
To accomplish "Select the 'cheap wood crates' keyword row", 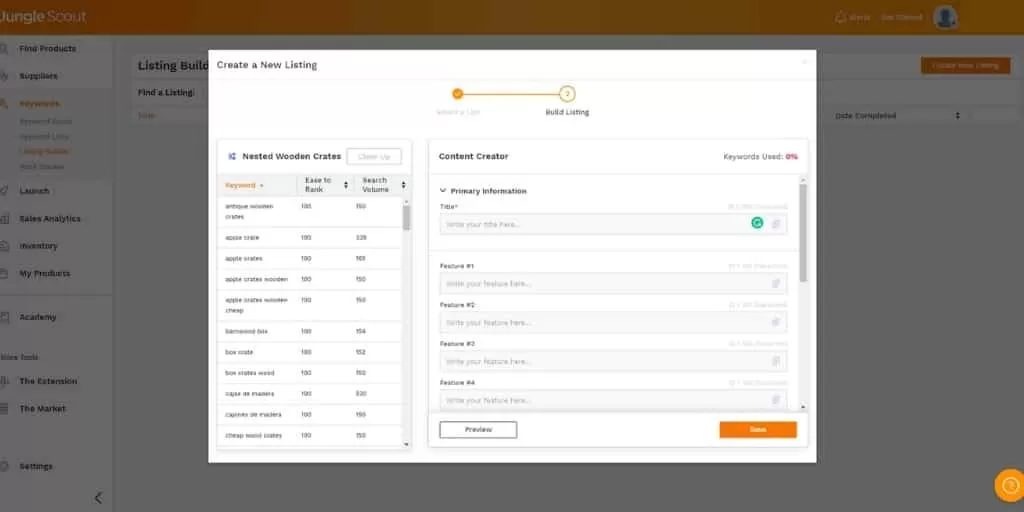I will click(x=310, y=436).
